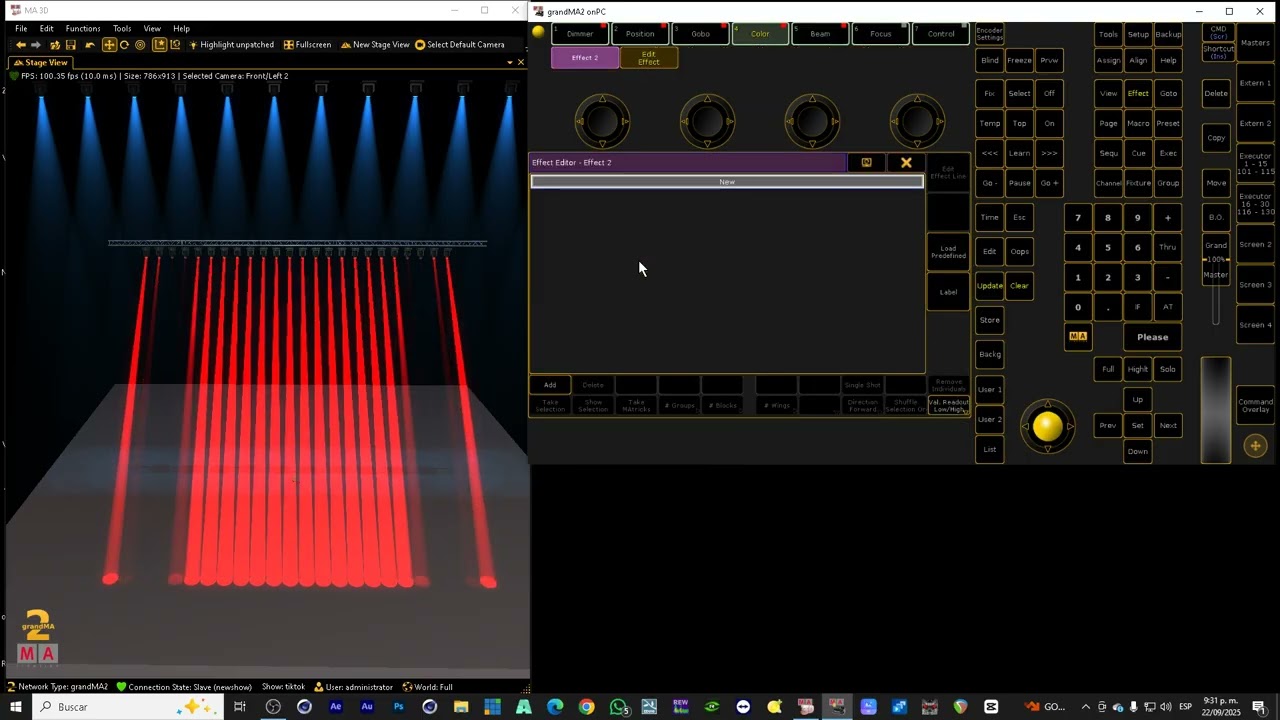The height and width of the screenshot is (720, 1280).
Task: Click the Effect key on command section
Action: [x=1138, y=93]
